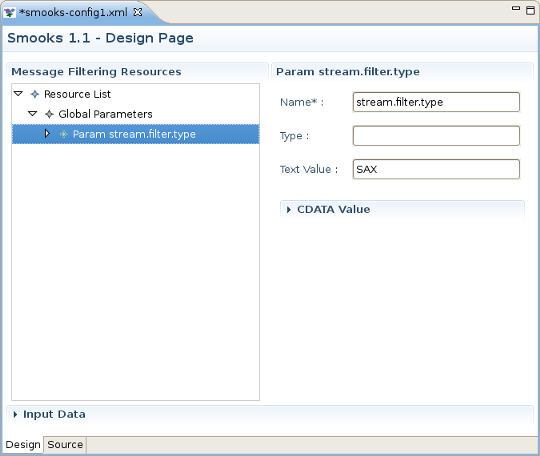Select Global Parameters tree item
The image size is (540, 456).
105,114
